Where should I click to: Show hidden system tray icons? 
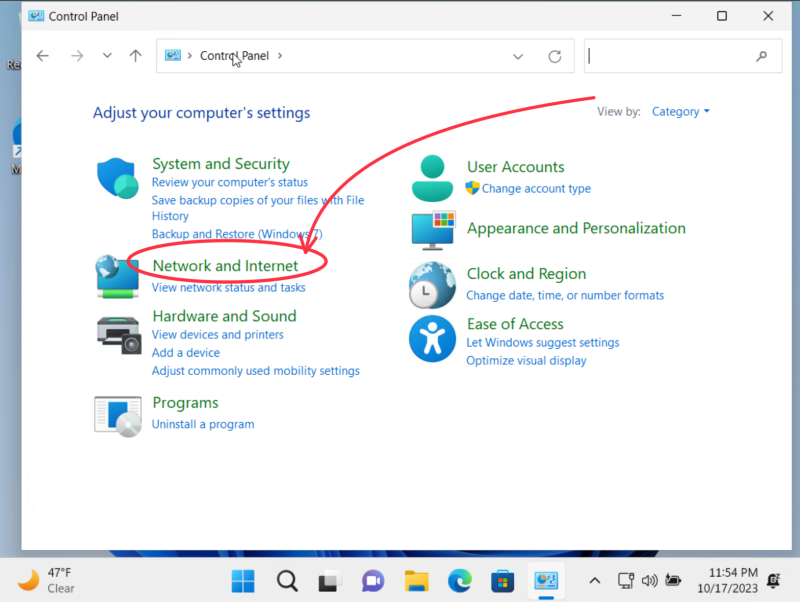(594, 580)
